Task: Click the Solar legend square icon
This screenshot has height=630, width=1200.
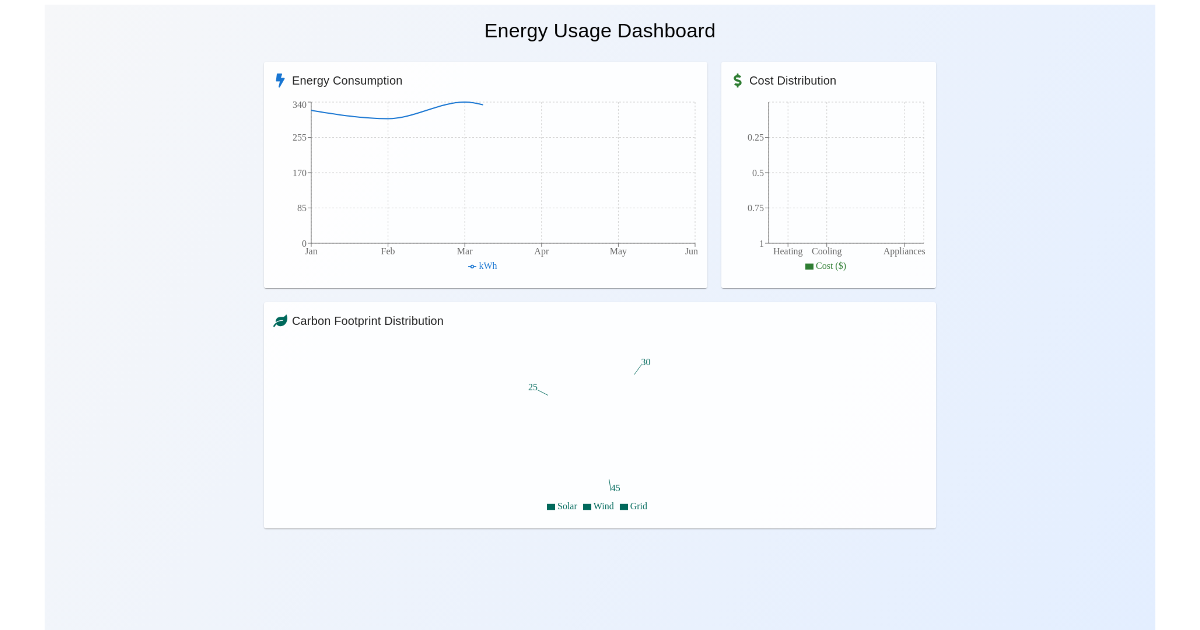Action: [x=551, y=506]
